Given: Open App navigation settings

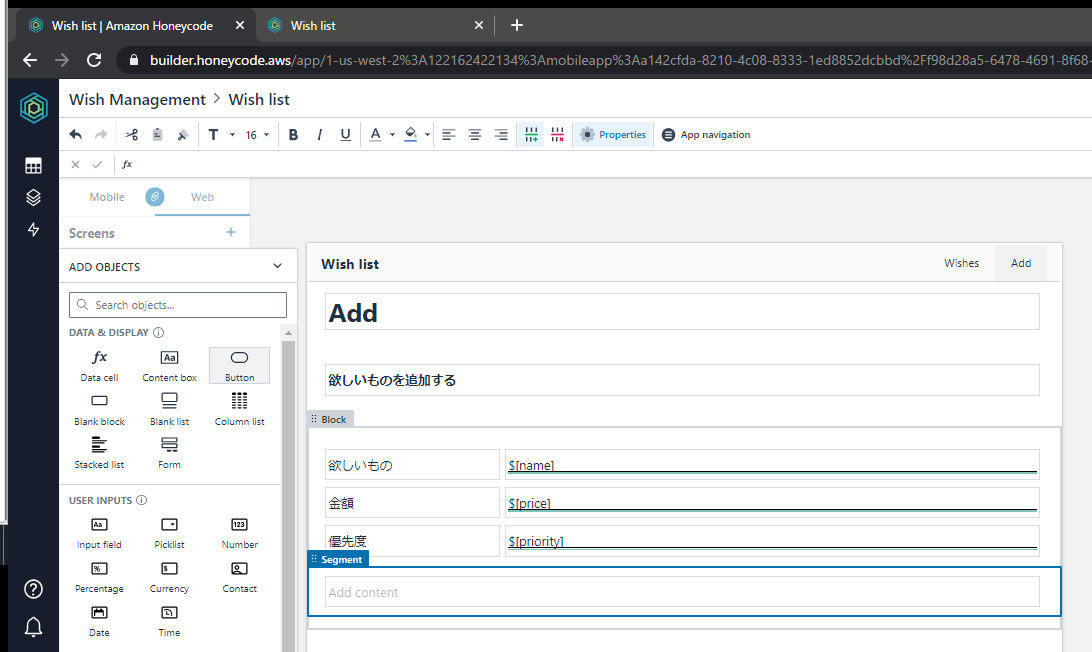Looking at the screenshot, I should click(x=705, y=134).
